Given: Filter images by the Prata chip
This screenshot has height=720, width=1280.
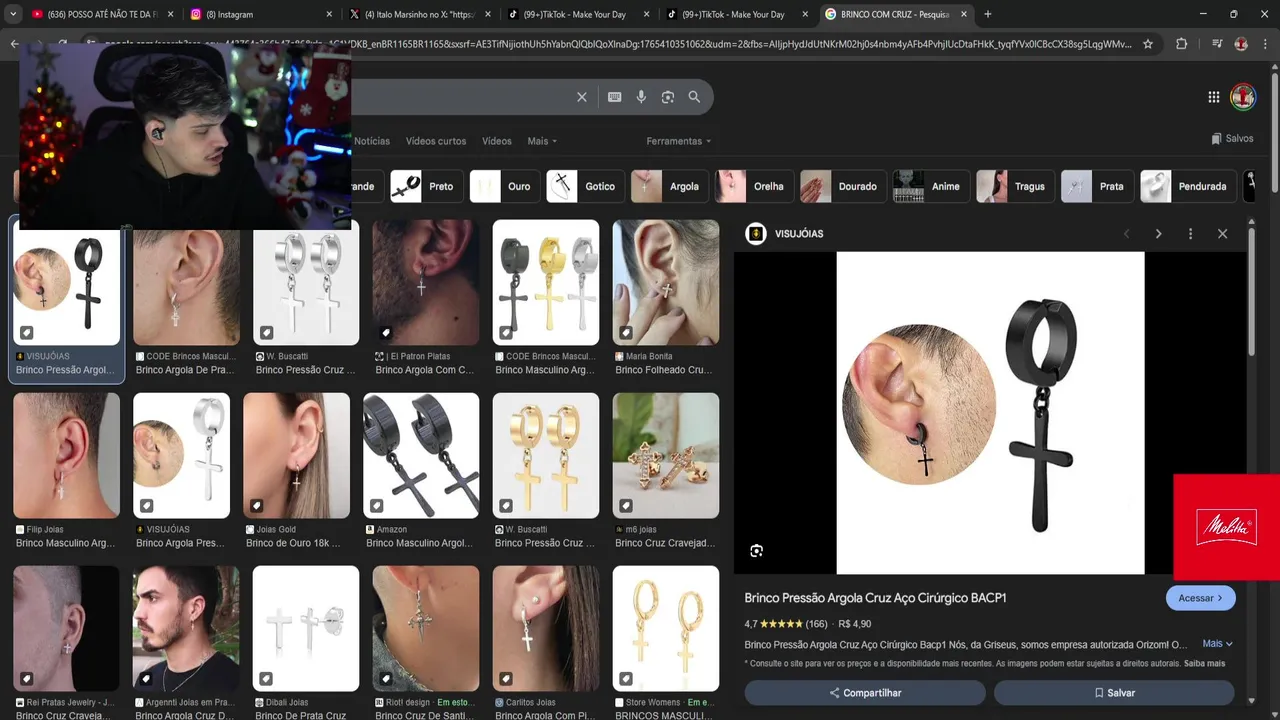Looking at the screenshot, I should point(1097,186).
